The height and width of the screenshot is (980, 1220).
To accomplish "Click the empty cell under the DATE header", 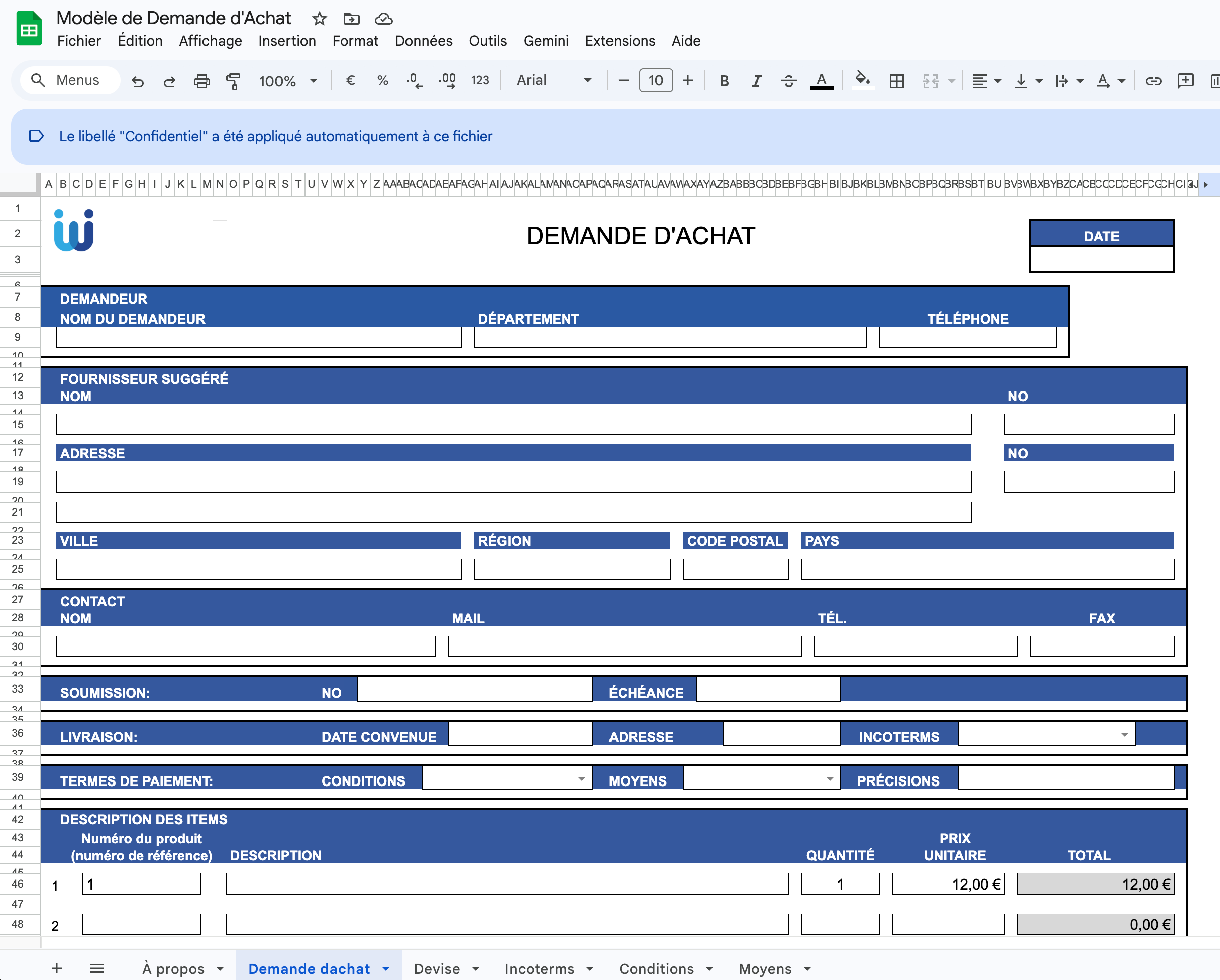I will [1101, 259].
